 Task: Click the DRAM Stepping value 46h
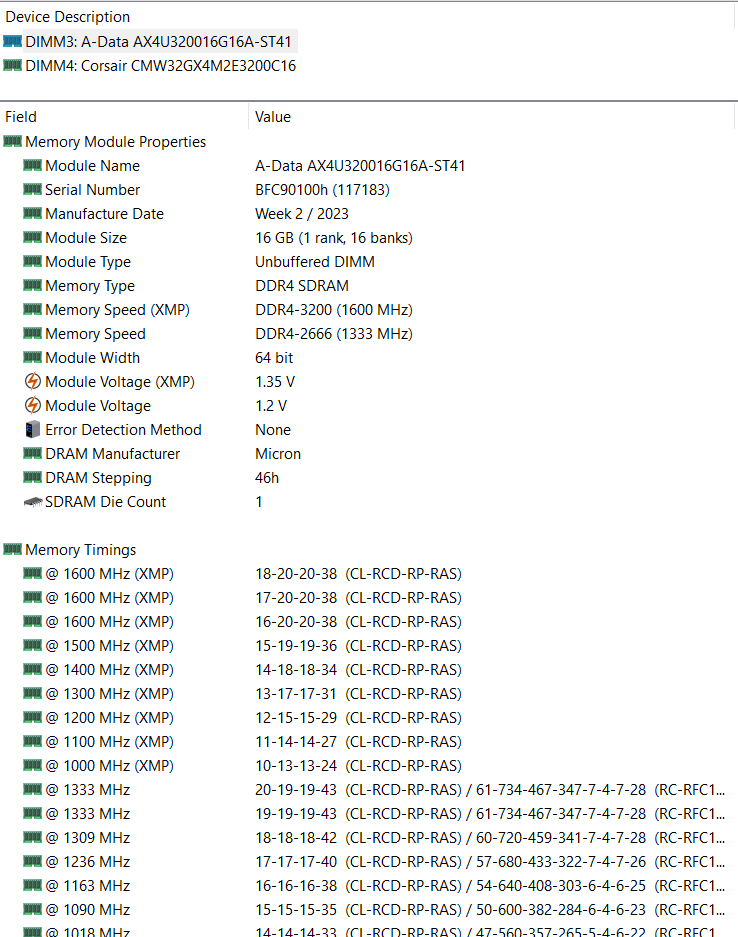tap(267, 477)
